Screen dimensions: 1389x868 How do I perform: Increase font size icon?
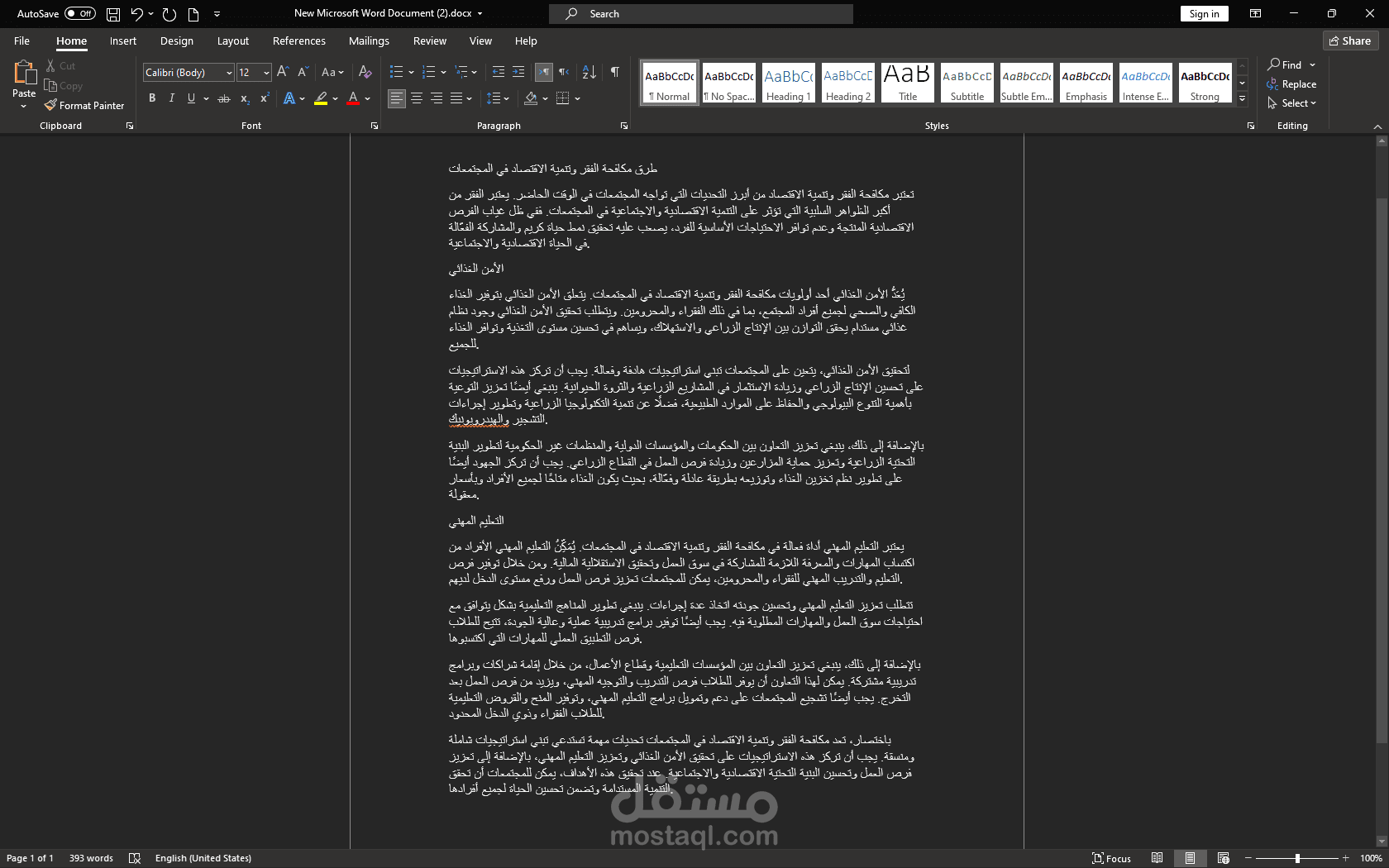tap(283, 72)
